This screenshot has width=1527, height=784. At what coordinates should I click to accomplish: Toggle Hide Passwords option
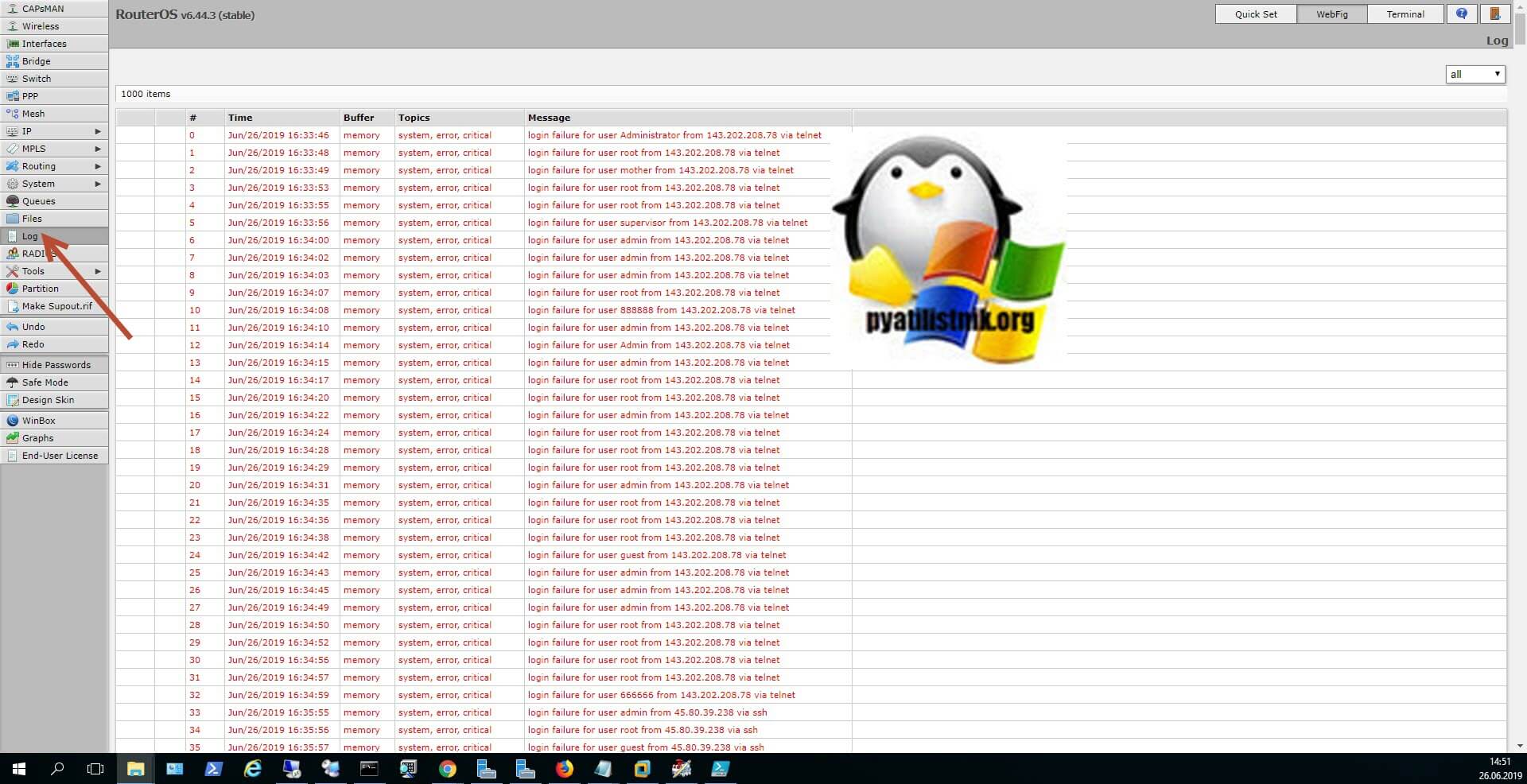coord(56,365)
